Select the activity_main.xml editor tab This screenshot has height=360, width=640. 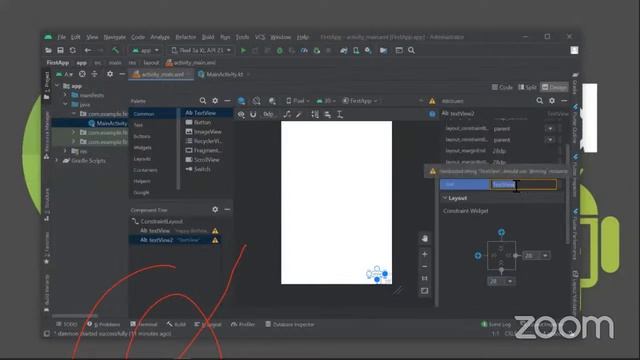click(x=162, y=74)
